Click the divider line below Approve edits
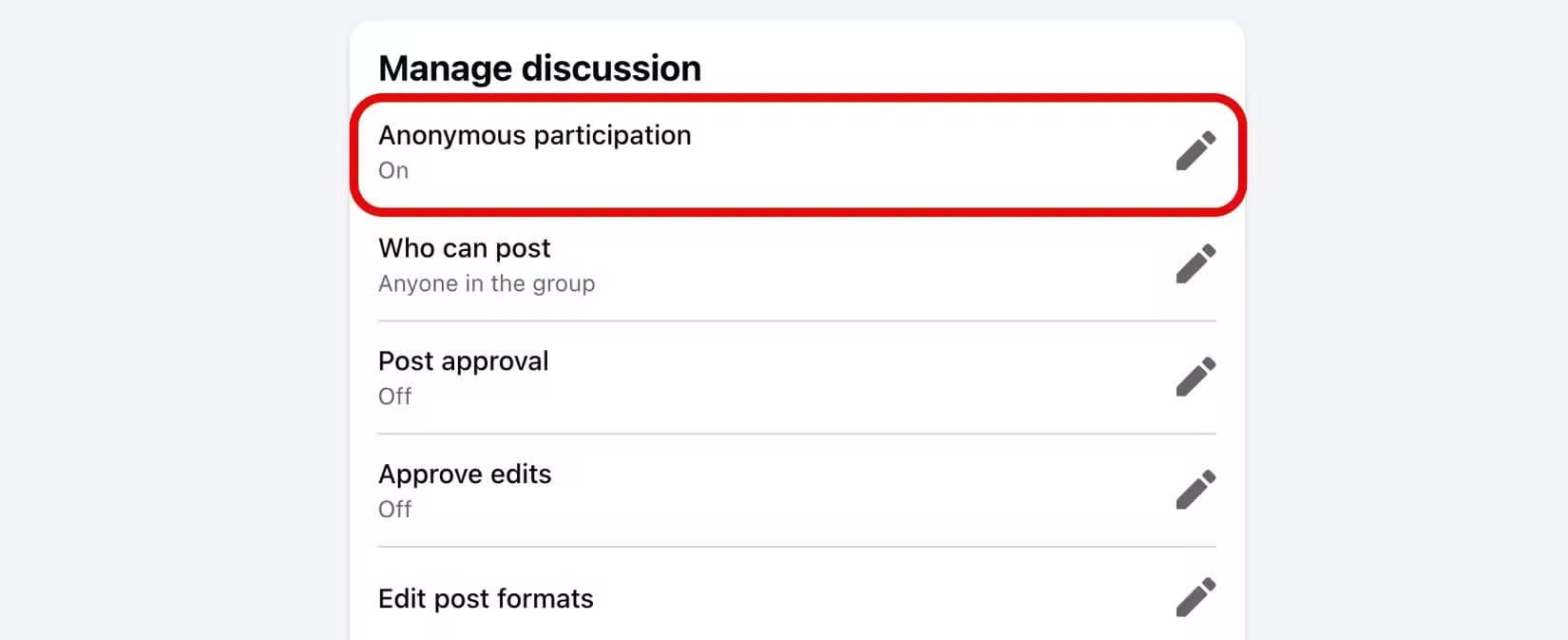Screen dimensions: 1568x640 [796, 547]
